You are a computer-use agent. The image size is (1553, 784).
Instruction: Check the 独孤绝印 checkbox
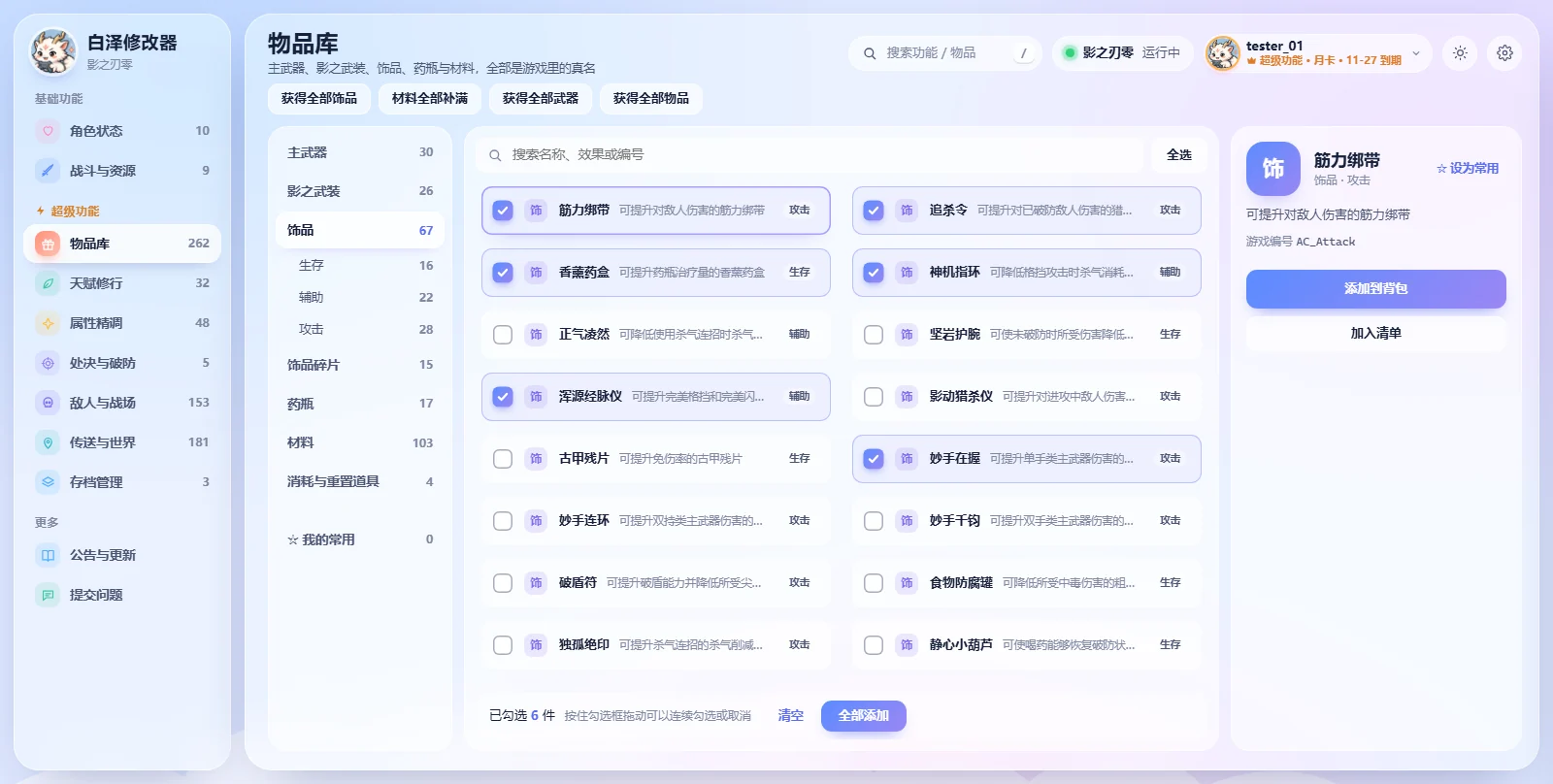tap(503, 645)
